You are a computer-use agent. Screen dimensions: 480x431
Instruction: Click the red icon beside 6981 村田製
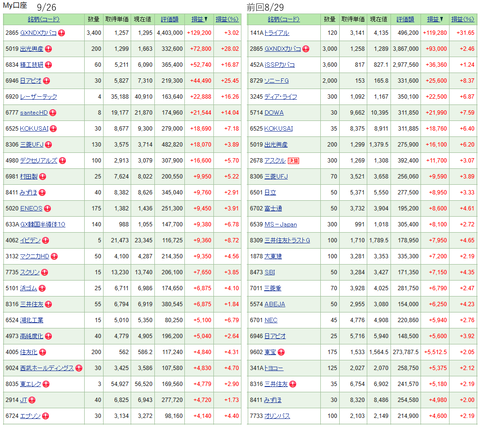[43, 177]
